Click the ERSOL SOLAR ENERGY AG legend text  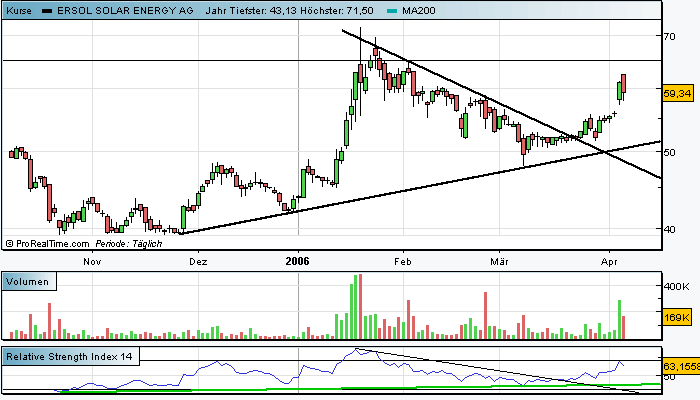125,10
